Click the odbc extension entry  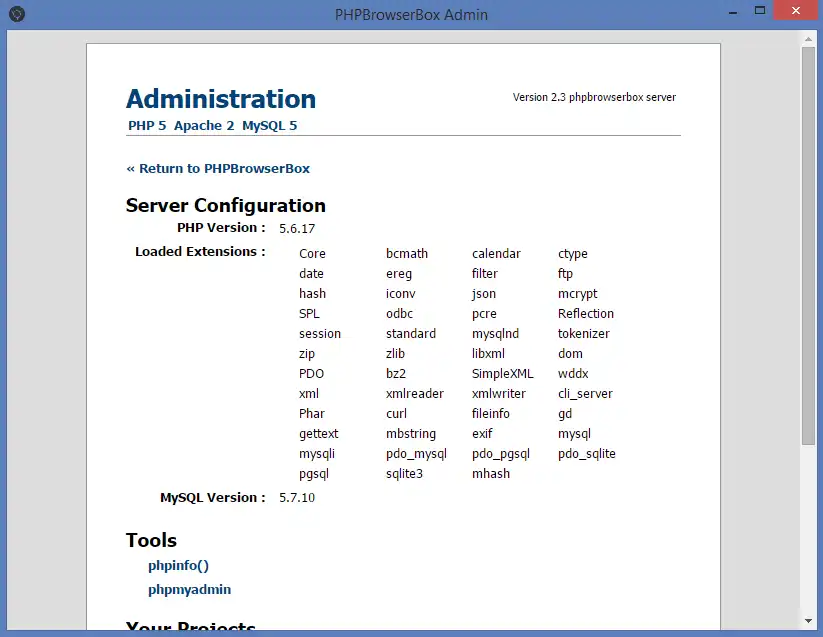pyautogui.click(x=399, y=314)
